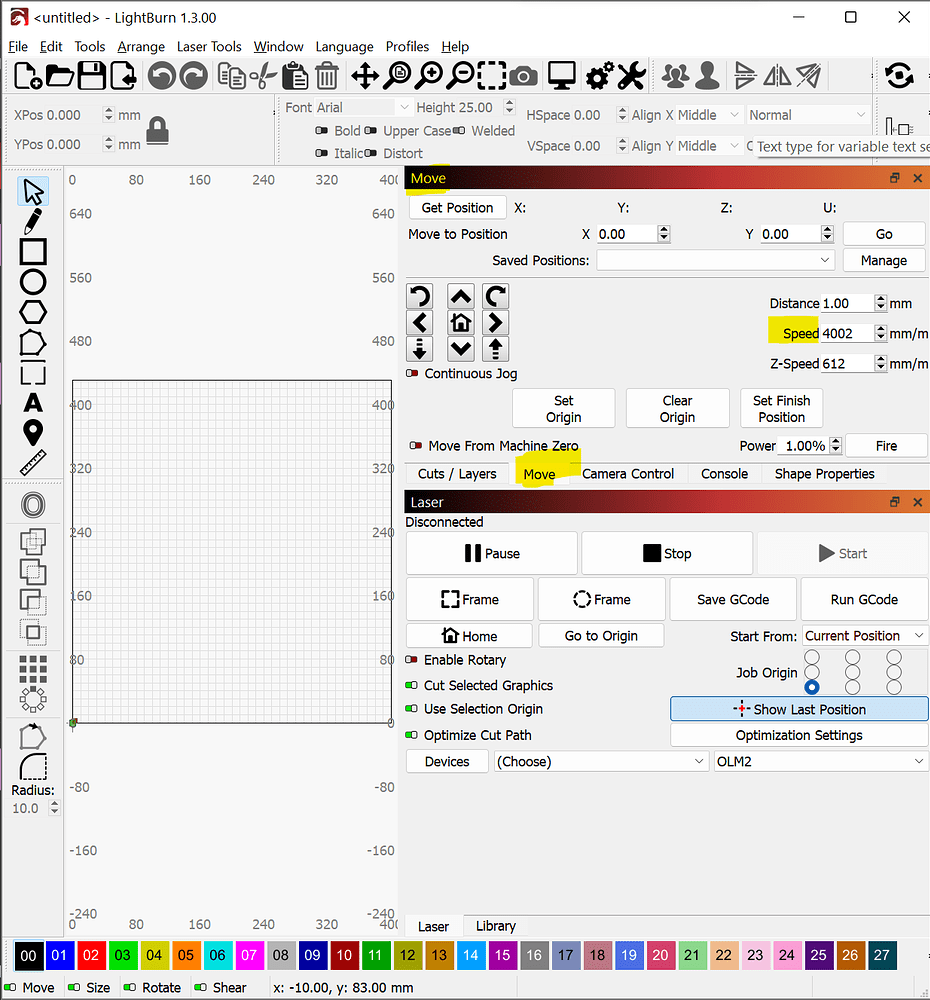Open the Preview window icon
Viewport: 930px width, 1000px height.
point(561,75)
